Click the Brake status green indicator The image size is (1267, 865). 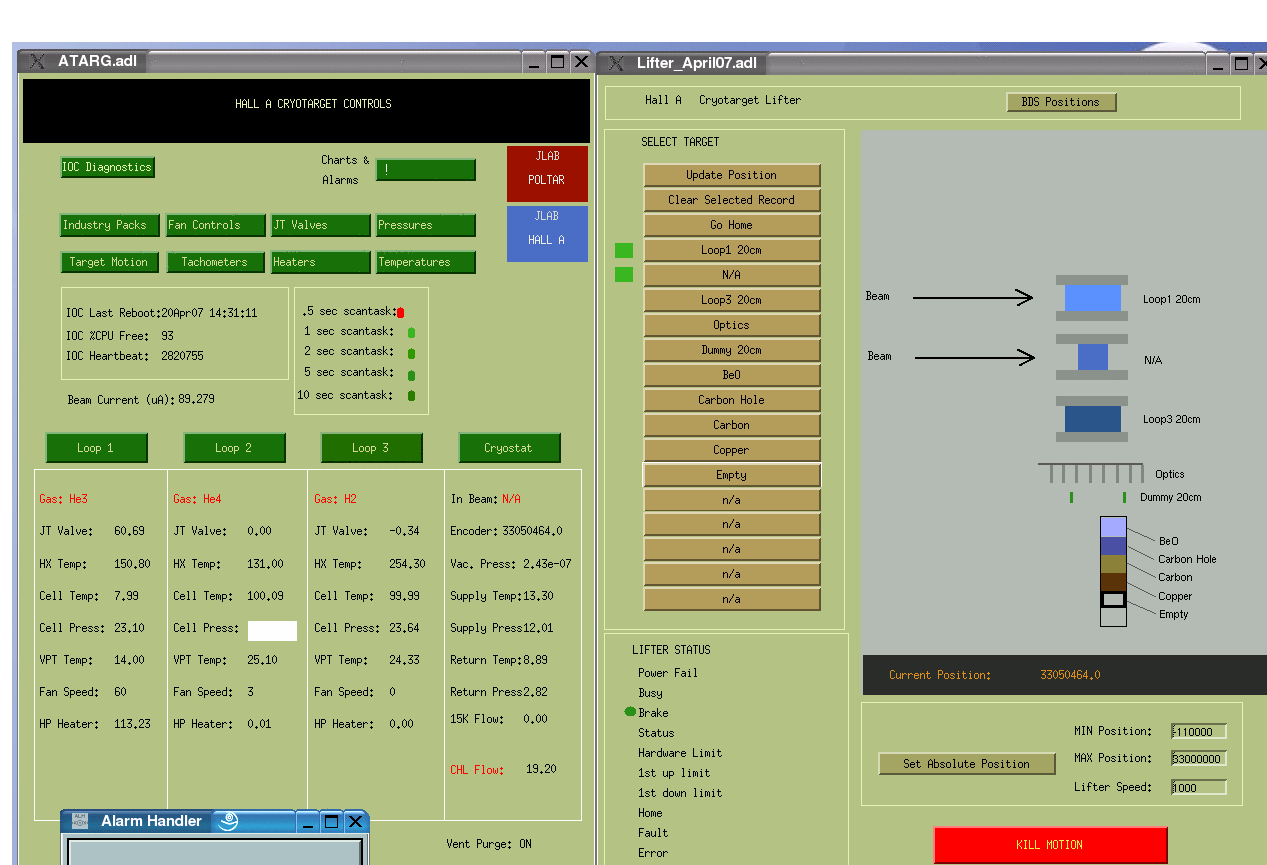click(630, 712)
